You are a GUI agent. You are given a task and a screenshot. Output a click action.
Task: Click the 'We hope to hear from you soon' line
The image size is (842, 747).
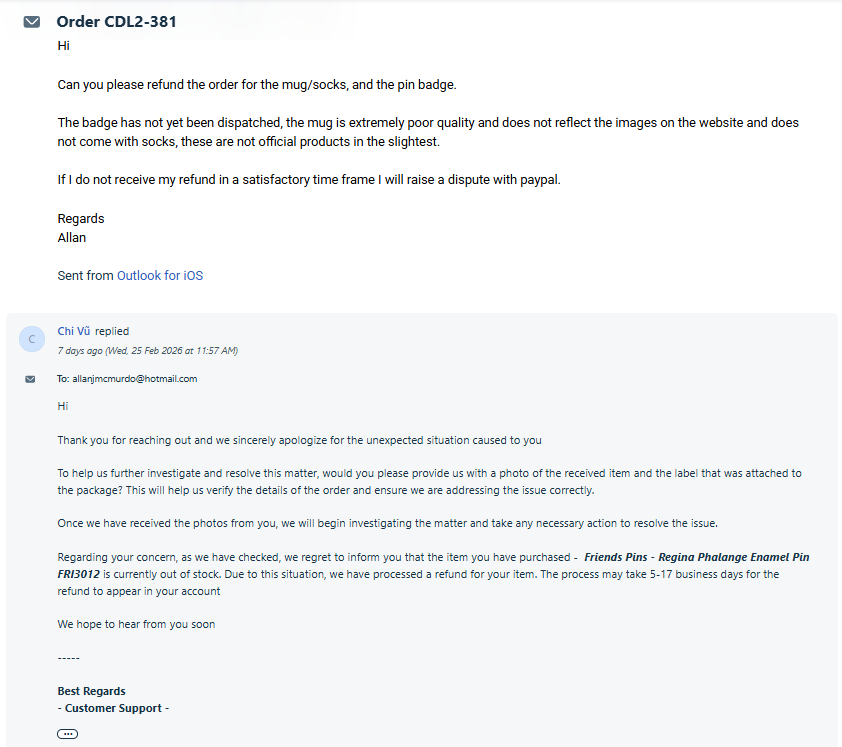coord(136,624)
